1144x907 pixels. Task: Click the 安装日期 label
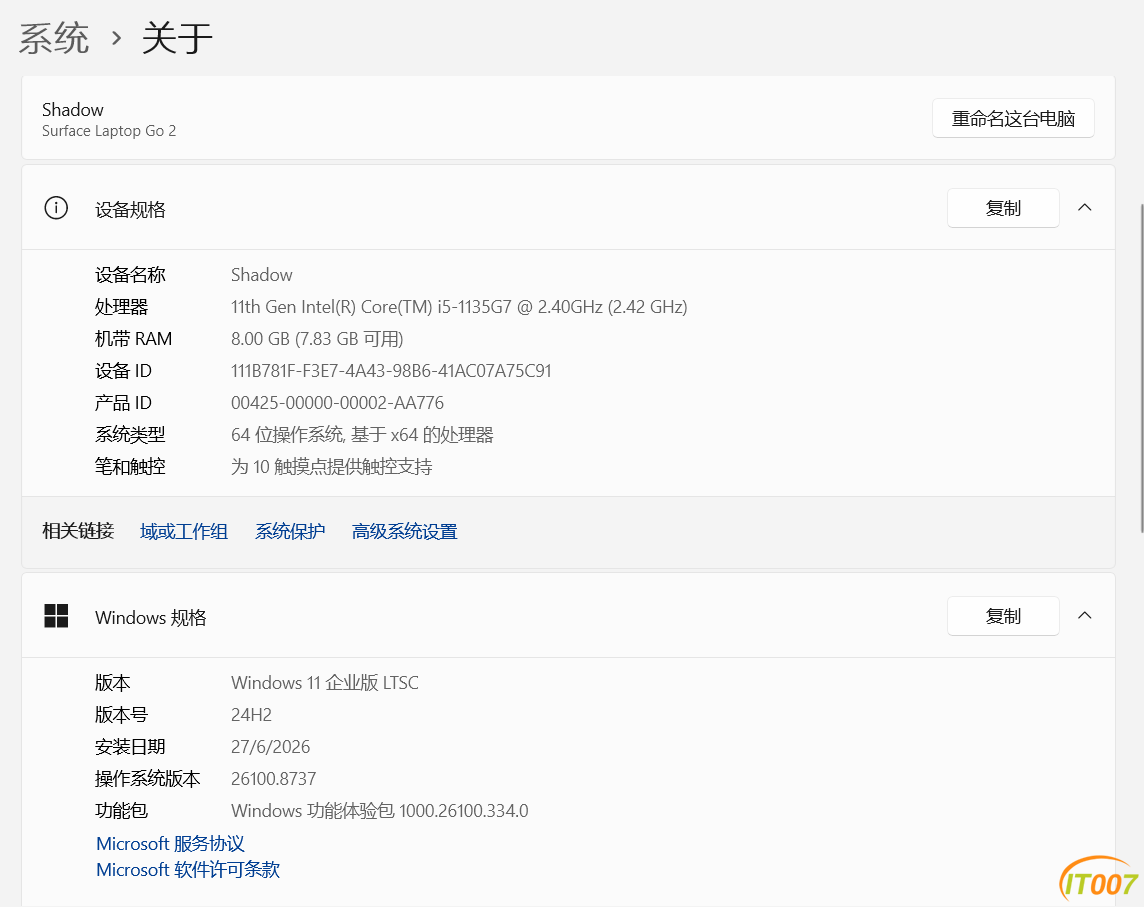coord(130,747)
